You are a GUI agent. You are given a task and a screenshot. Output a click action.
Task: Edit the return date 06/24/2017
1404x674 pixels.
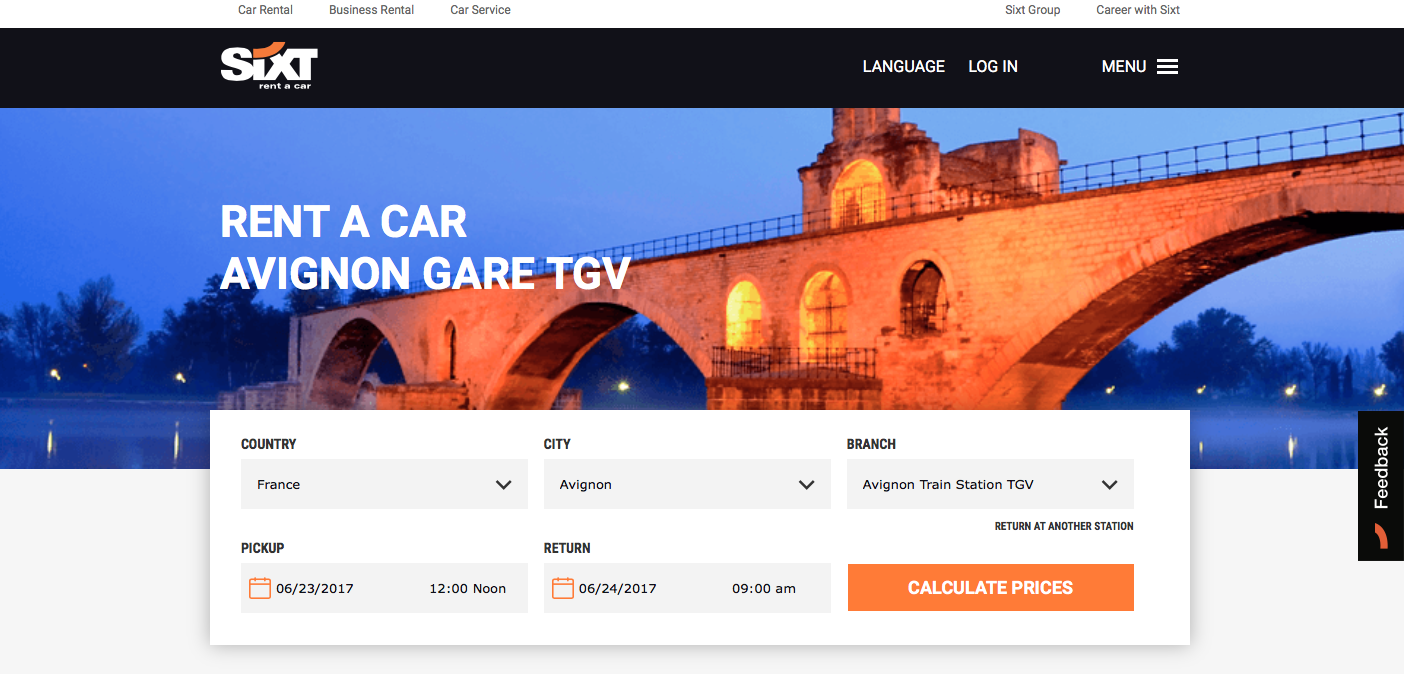pyautogui.click(x=618, y=588)
